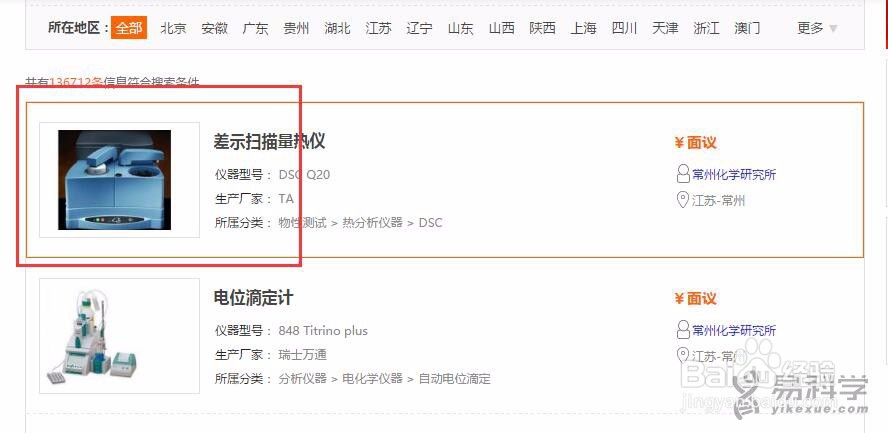Open the 差示扫描量热仪 product thumbnail
This screenshot has width=888, height=433.
pyautogui.click(x=114, y=180)
